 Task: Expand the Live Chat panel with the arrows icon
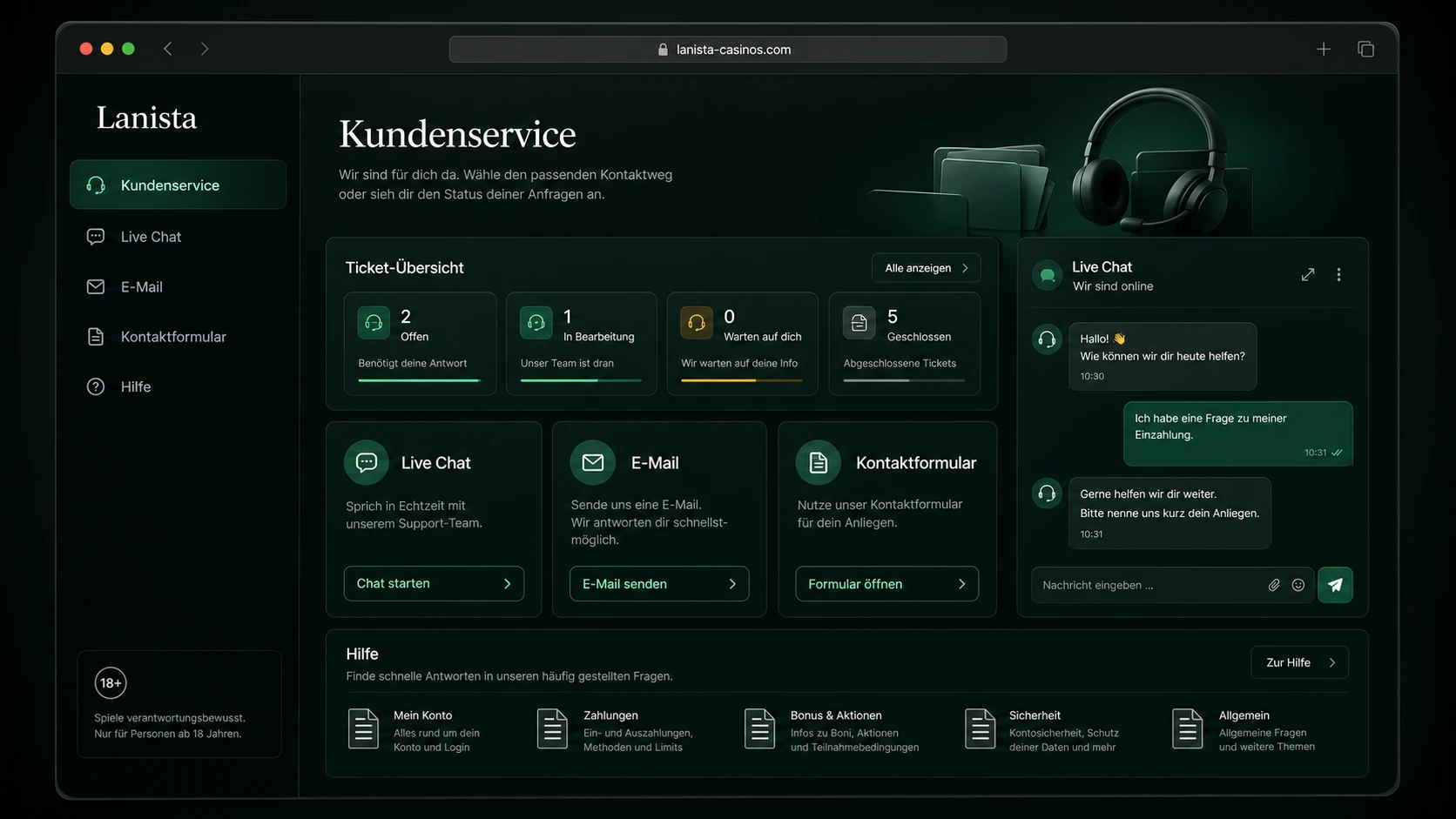[x=1308, y=275]
